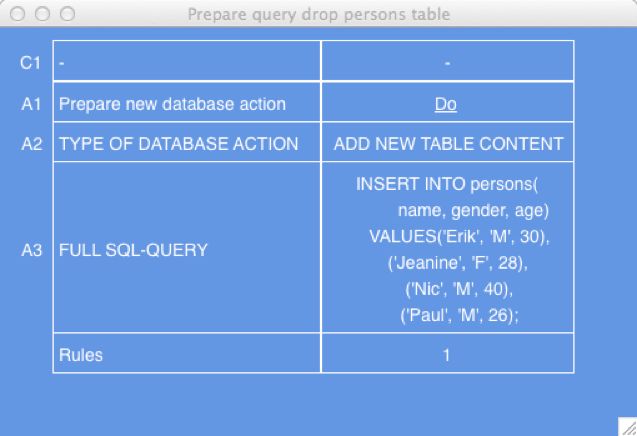The image size is (637, 436).
Task: Minimize the window with the middle titlebar button
Action: pos(42,14)
